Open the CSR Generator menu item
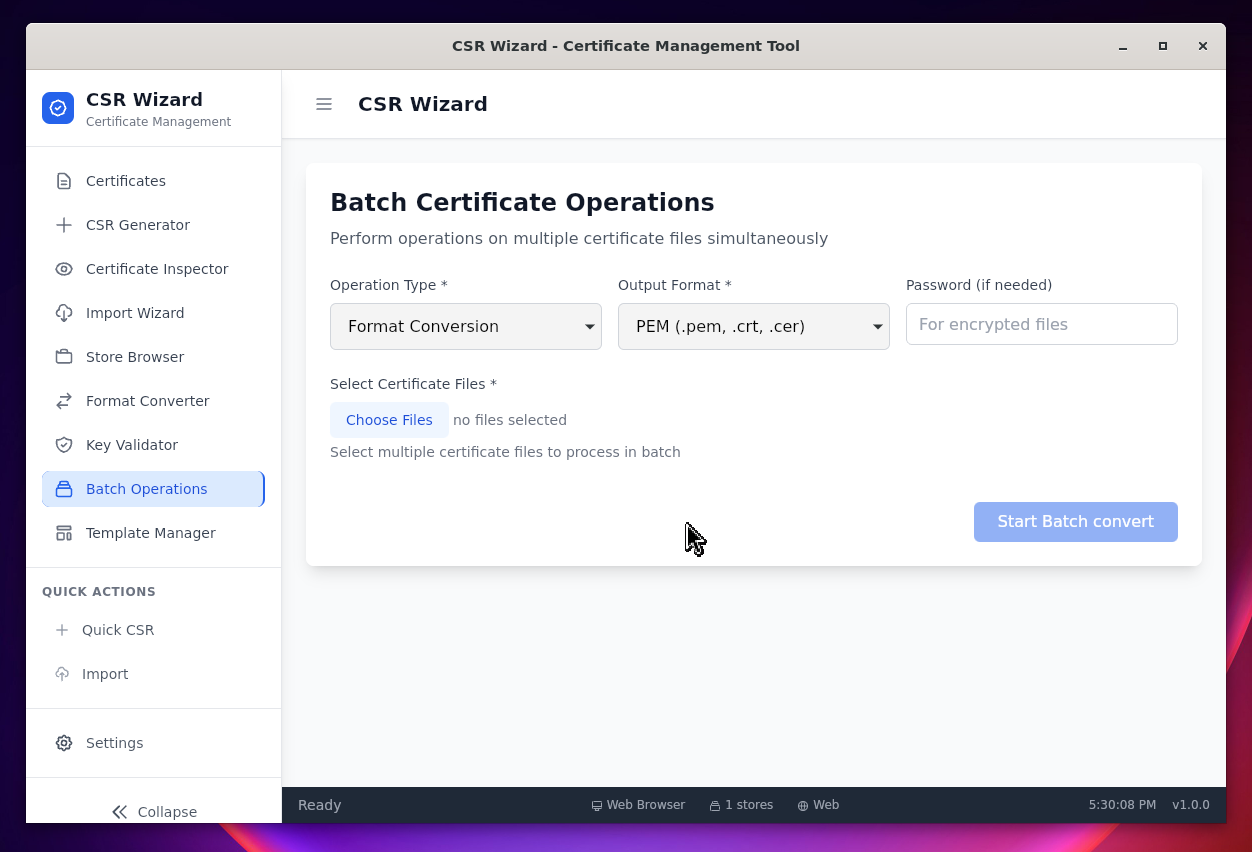 point(138,225)
